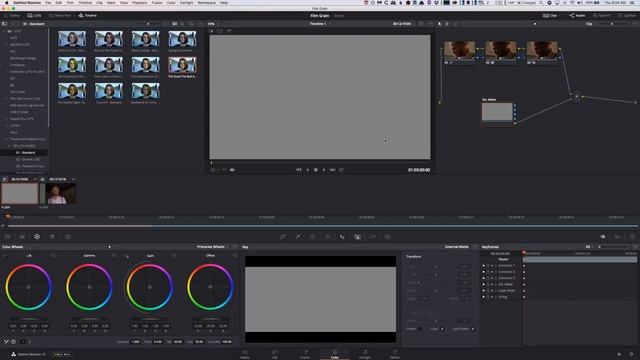Switch to the Deliver page
The image size is (640, 360).
[395, 354]
